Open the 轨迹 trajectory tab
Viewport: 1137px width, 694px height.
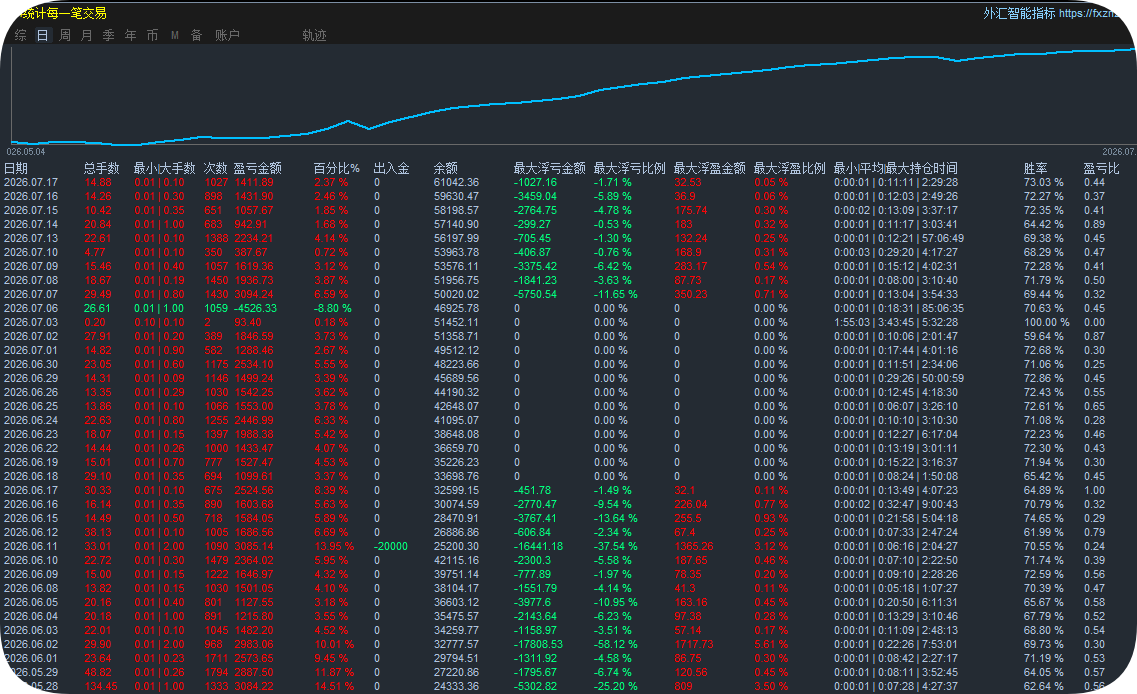click(314, 35)
